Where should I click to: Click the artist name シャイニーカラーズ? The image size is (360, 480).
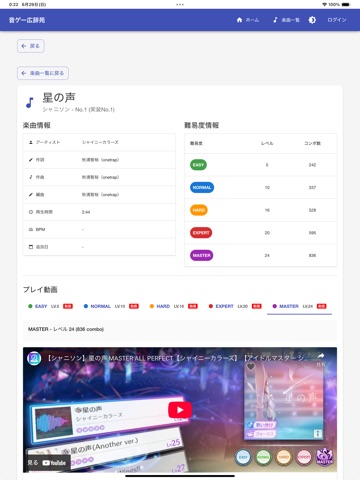100,142
